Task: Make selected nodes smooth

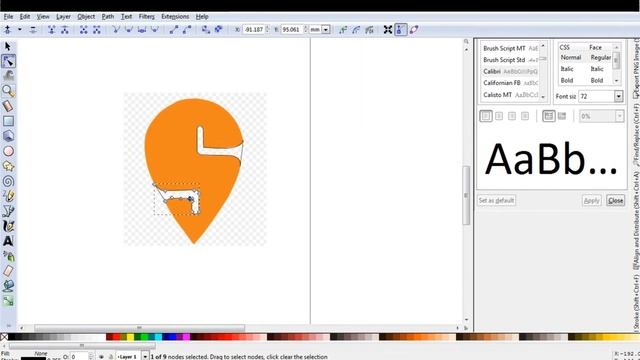Action: [129, 29]
